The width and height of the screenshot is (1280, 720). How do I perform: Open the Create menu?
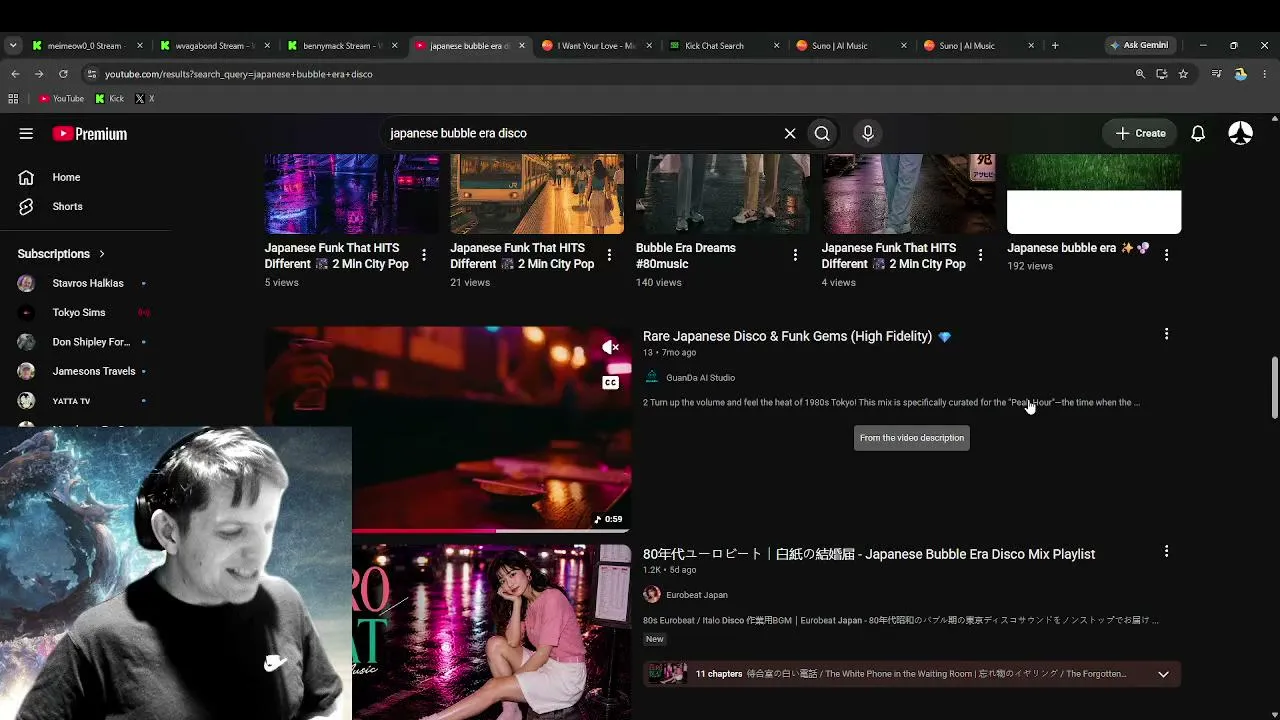click(1140, 133)
